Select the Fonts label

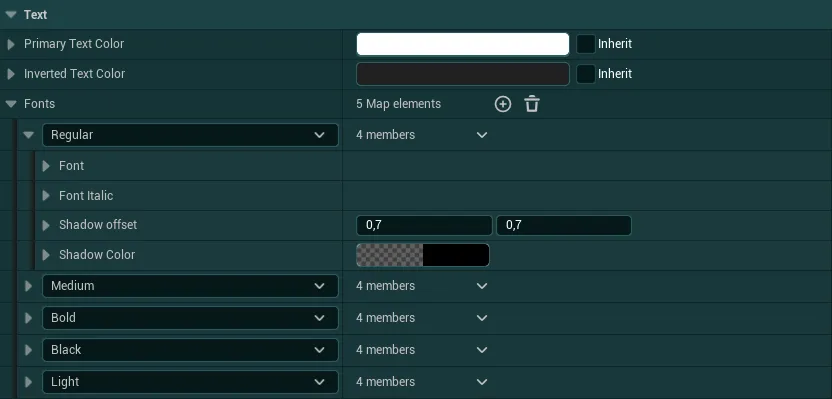click(x=39, y=104)
